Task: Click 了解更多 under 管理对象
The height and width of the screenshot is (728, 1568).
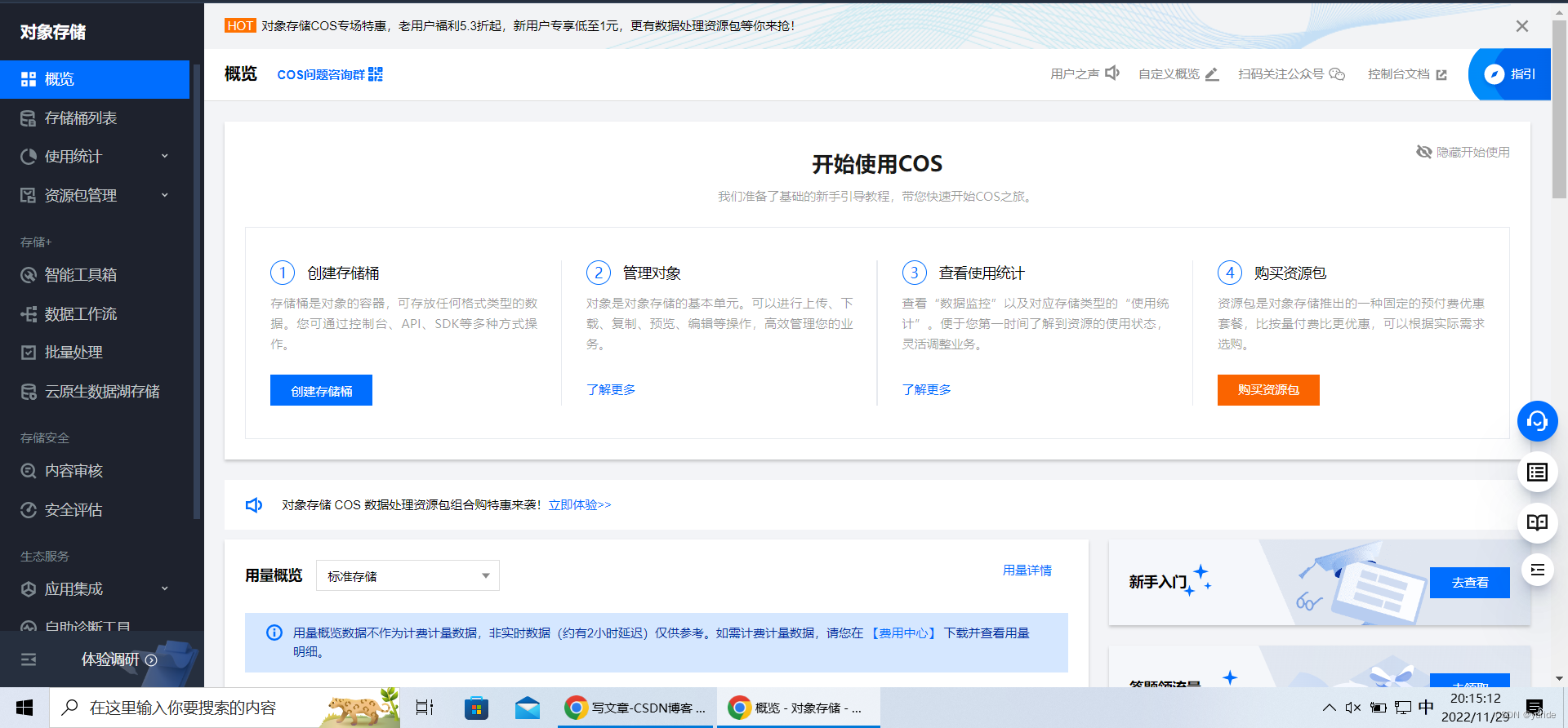Action: (x=611, y=390)
